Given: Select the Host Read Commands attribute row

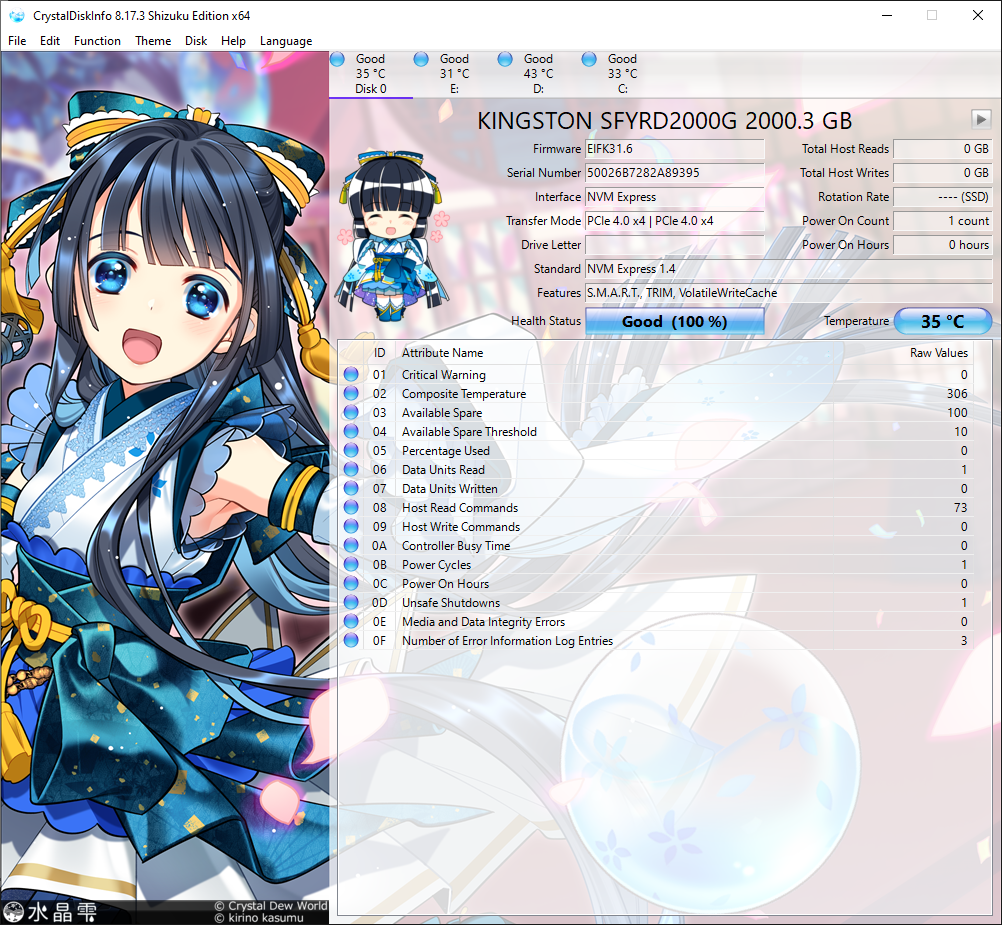Looking at the screenshot, I should click(656, 507).
